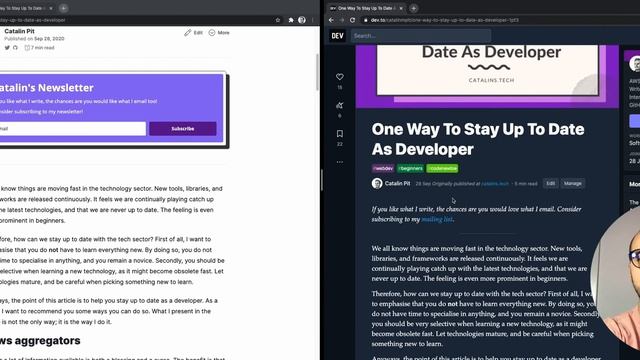Click the Subscribe button in newsletter box
Image resolution: width=640 pixels, height=360 pixels.
[x=183, y=129]
